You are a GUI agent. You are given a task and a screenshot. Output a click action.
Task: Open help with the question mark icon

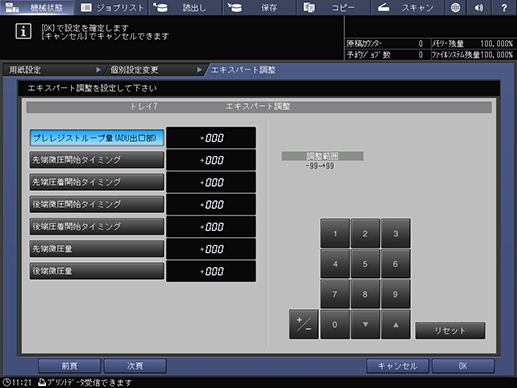click(504, 7)
